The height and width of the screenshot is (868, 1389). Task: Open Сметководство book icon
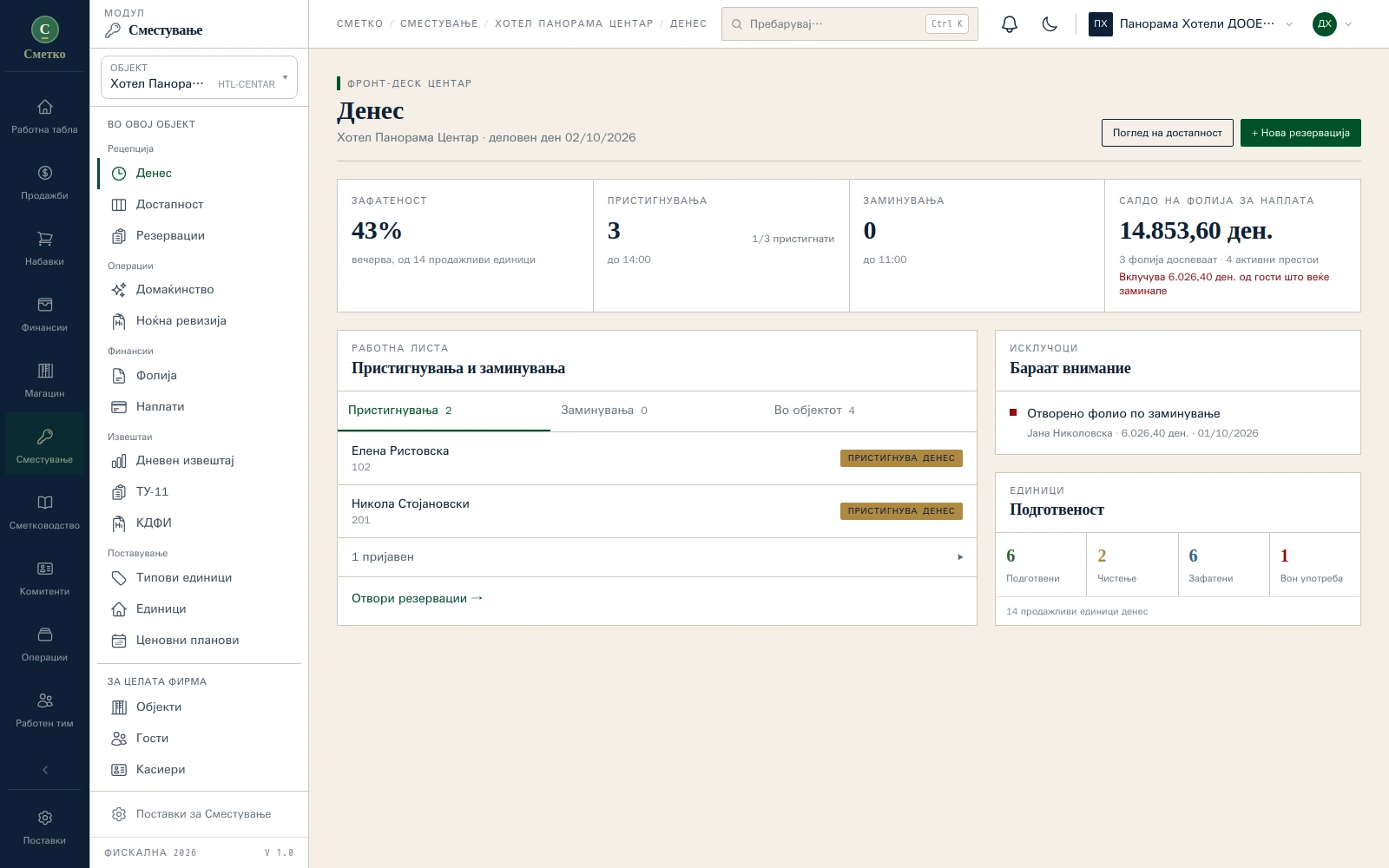pyautogui.click(x=44, y=513)
